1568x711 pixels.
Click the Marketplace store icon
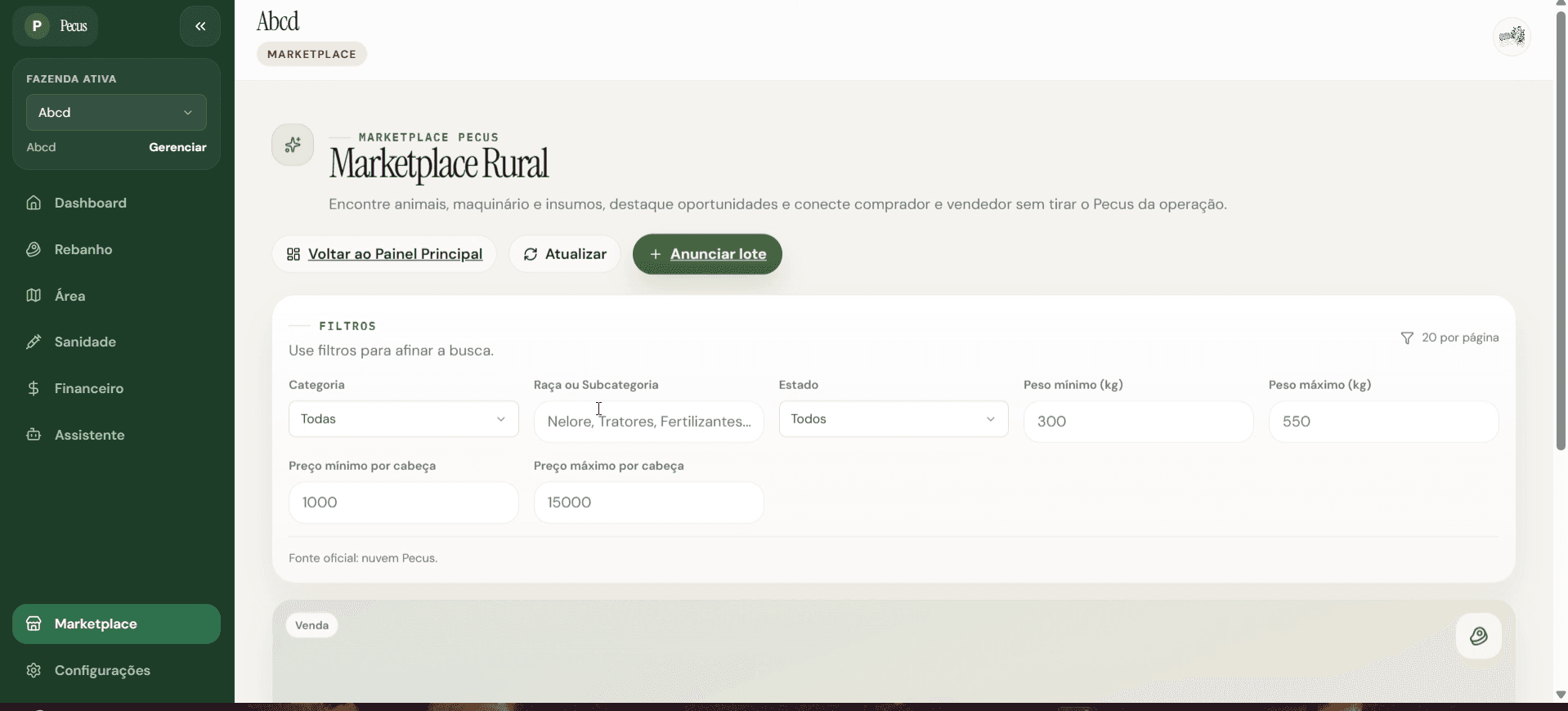click(34, 624)
